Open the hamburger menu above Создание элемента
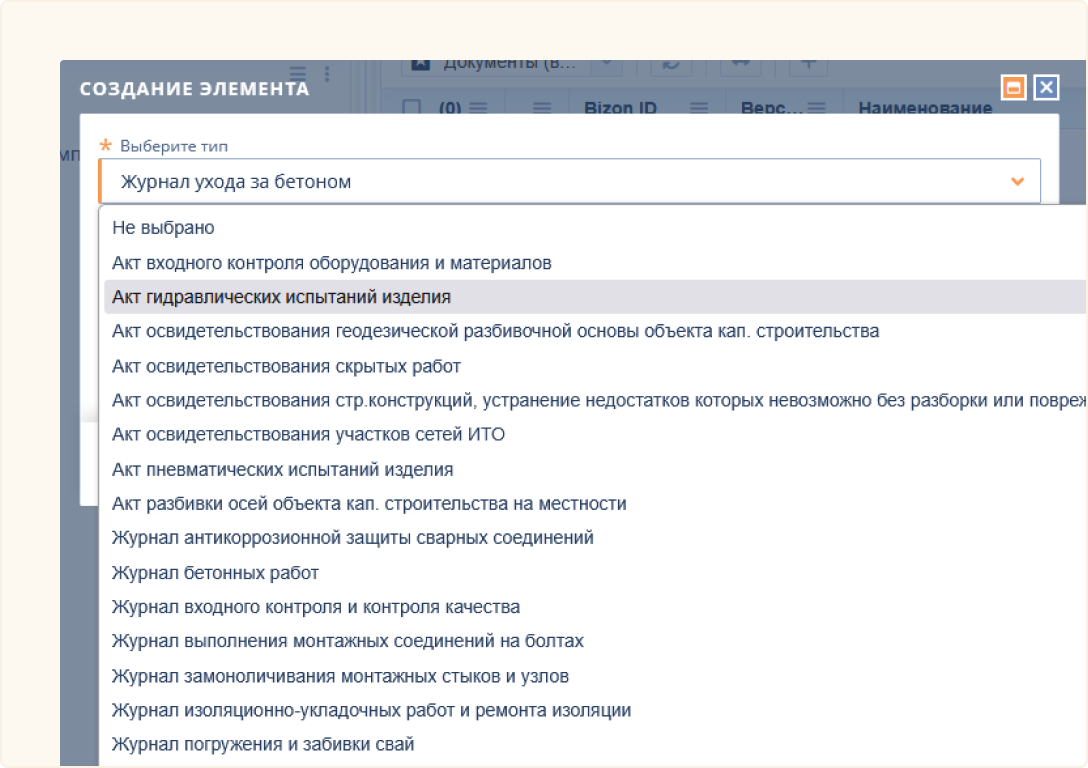The image size is (1088, 768). pyautogui.click(x=298, y=73)
